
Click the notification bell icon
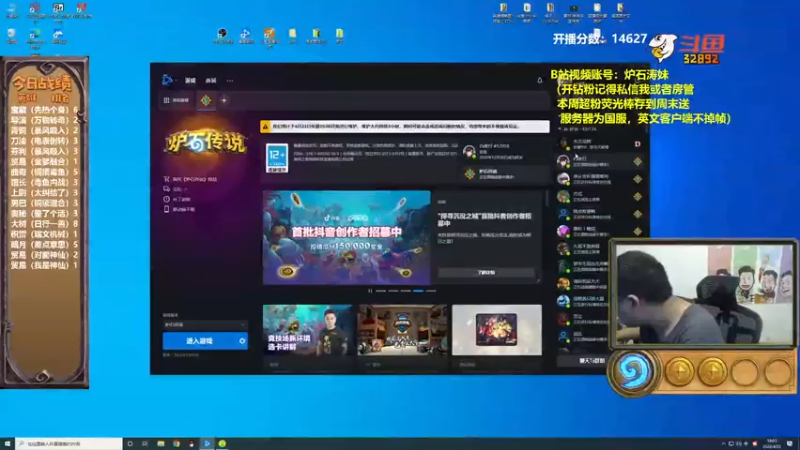click(x=540, y=80)
